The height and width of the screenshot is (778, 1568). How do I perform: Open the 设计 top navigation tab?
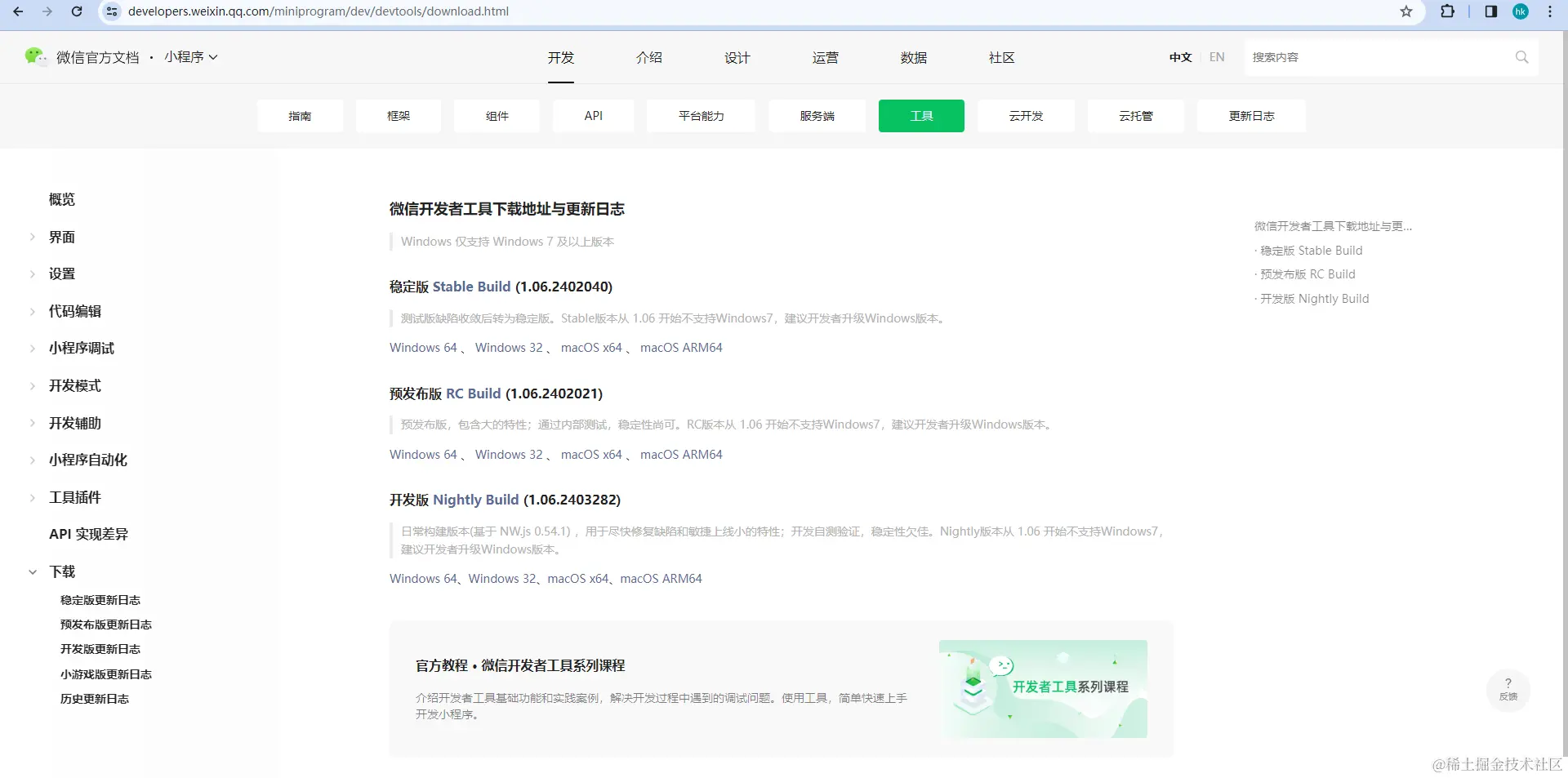coord(737,57)
